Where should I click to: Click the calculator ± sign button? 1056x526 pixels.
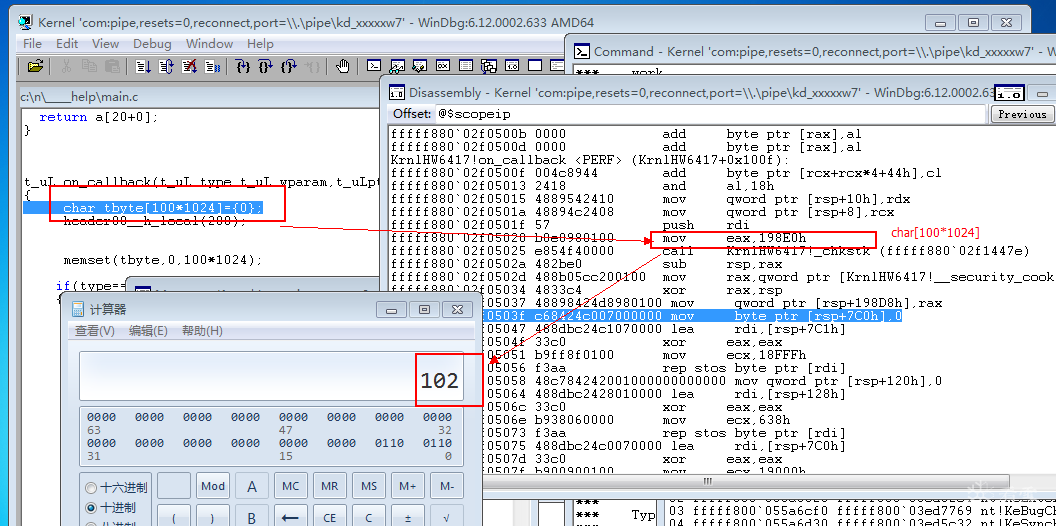[408, 517]
